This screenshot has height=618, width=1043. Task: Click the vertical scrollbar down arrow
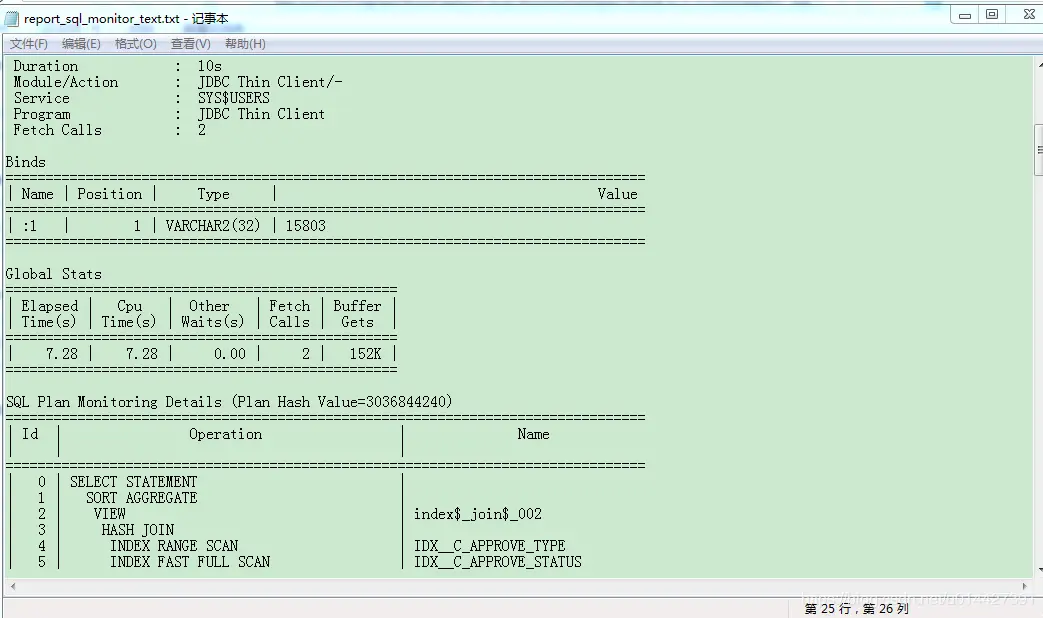[1039, 570]
